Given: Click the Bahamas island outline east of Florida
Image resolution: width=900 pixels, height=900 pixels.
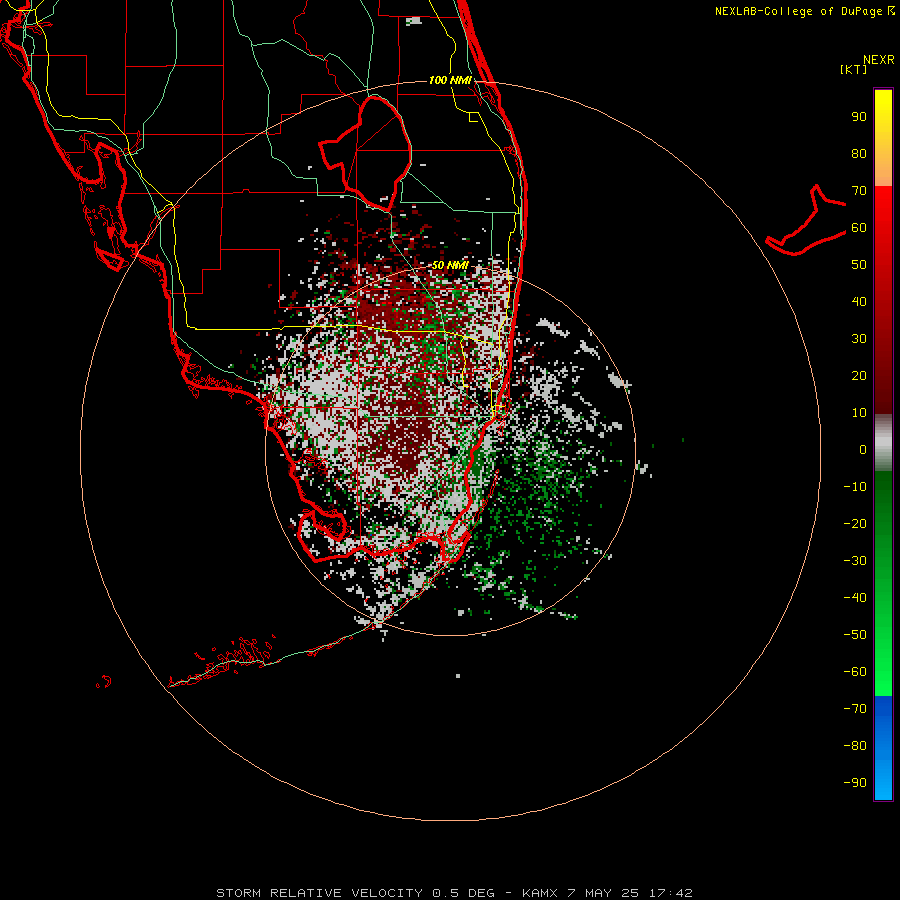Looking at the screenshot, I should [806, 221].
